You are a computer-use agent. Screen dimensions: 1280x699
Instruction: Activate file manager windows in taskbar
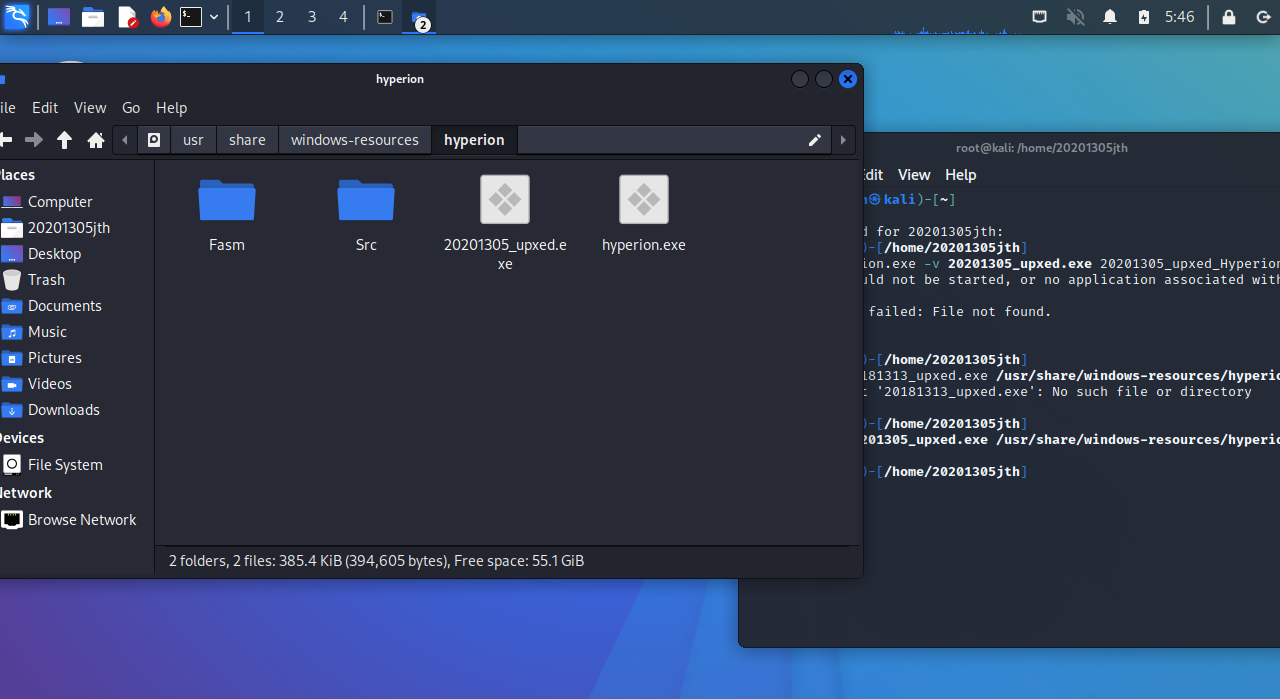click(x=419, y=17)
